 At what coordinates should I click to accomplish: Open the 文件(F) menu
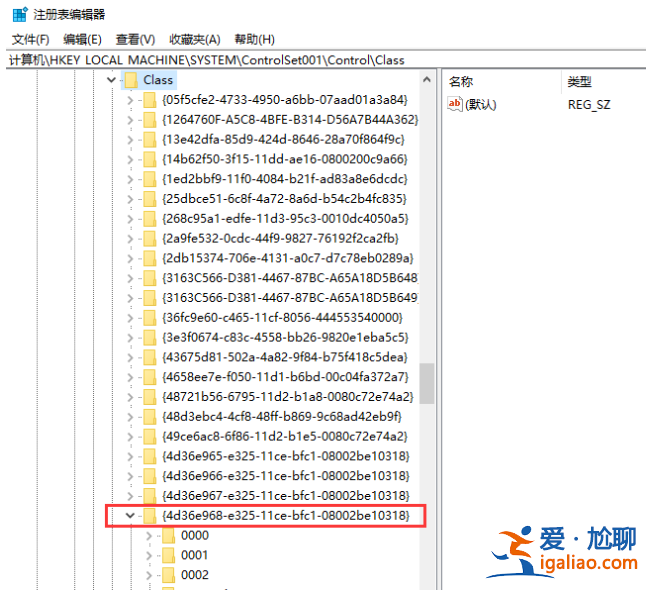(x=30, y=40)
